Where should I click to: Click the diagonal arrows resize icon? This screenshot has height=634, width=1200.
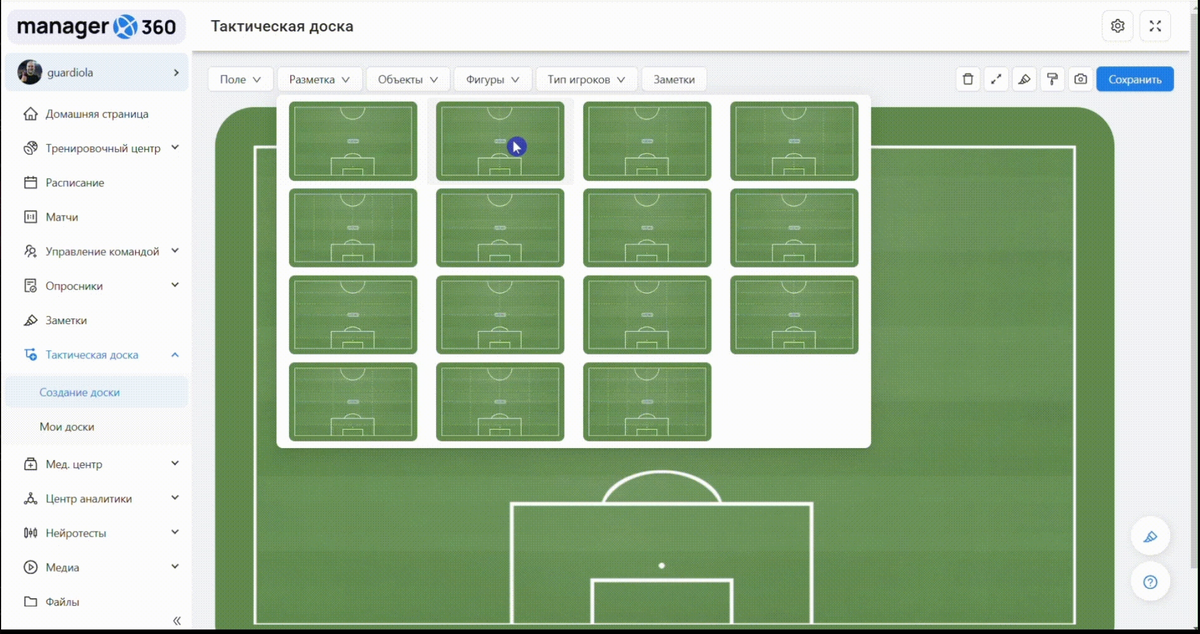[x=996, y=79]
